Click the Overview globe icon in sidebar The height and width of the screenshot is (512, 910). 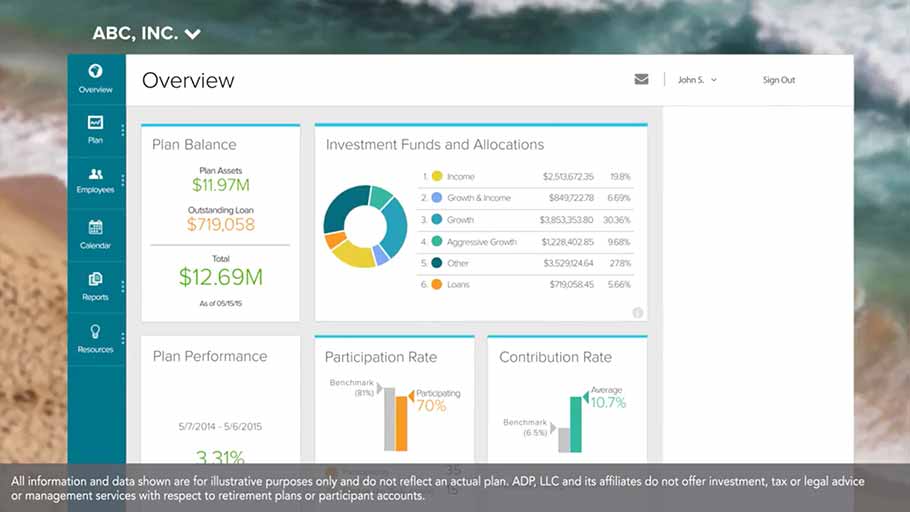tap(96, 72)
